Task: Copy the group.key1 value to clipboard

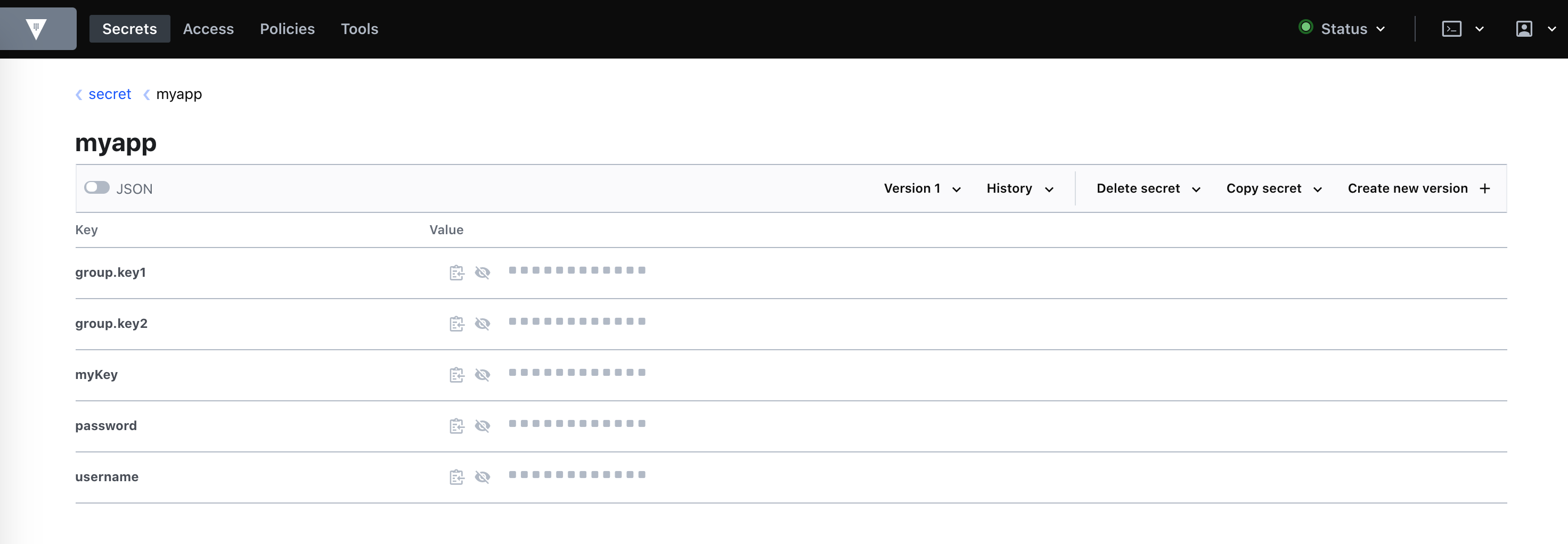Action: 456,273
